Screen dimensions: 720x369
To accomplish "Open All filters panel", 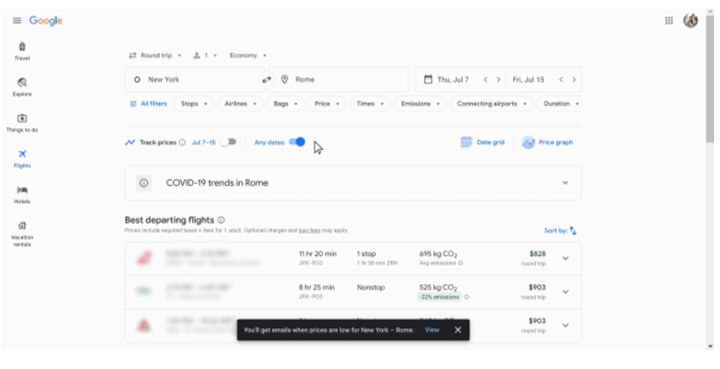I will point(148,104).
